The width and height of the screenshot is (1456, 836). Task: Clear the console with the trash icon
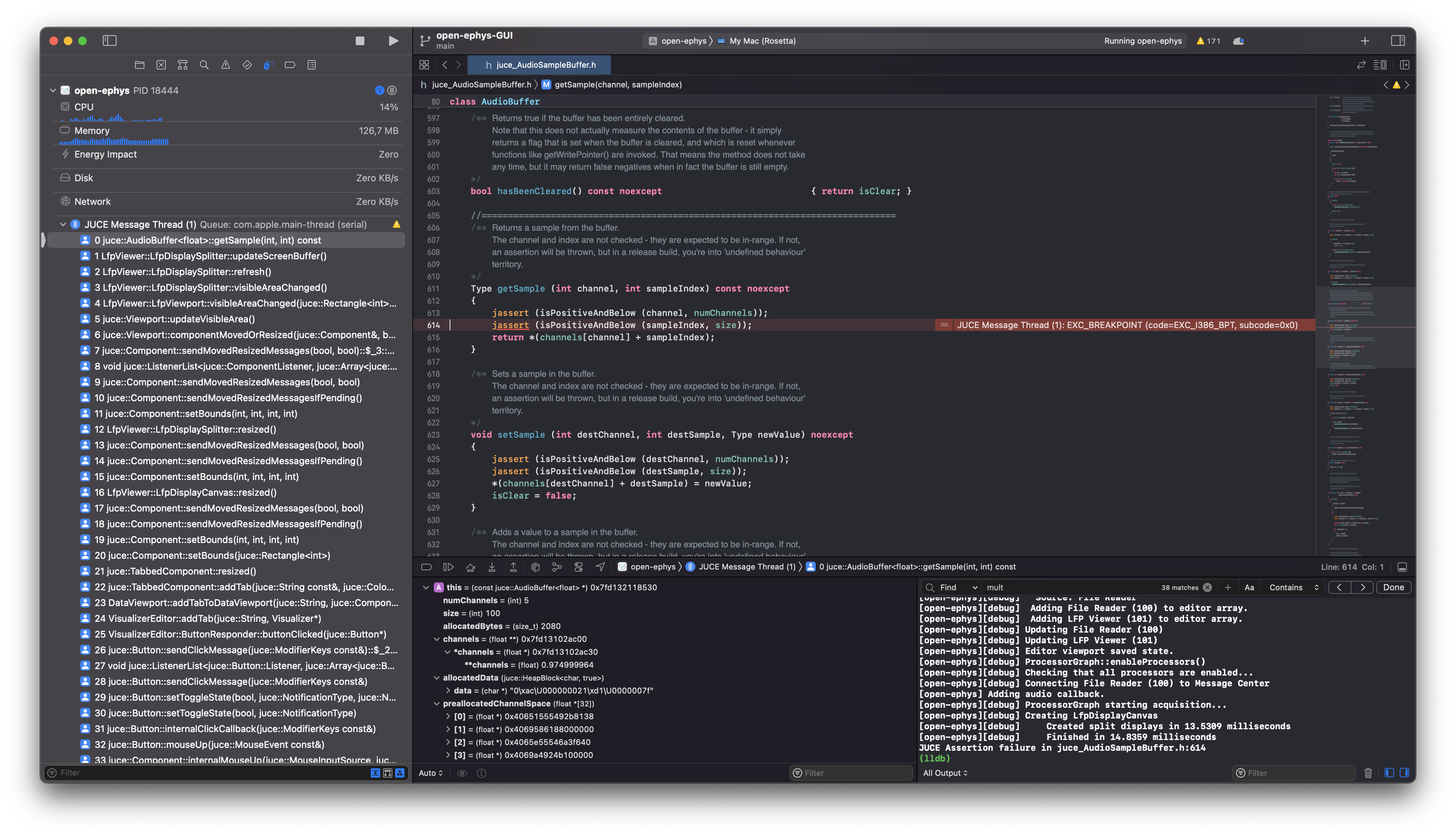[x=1368, y=773]
